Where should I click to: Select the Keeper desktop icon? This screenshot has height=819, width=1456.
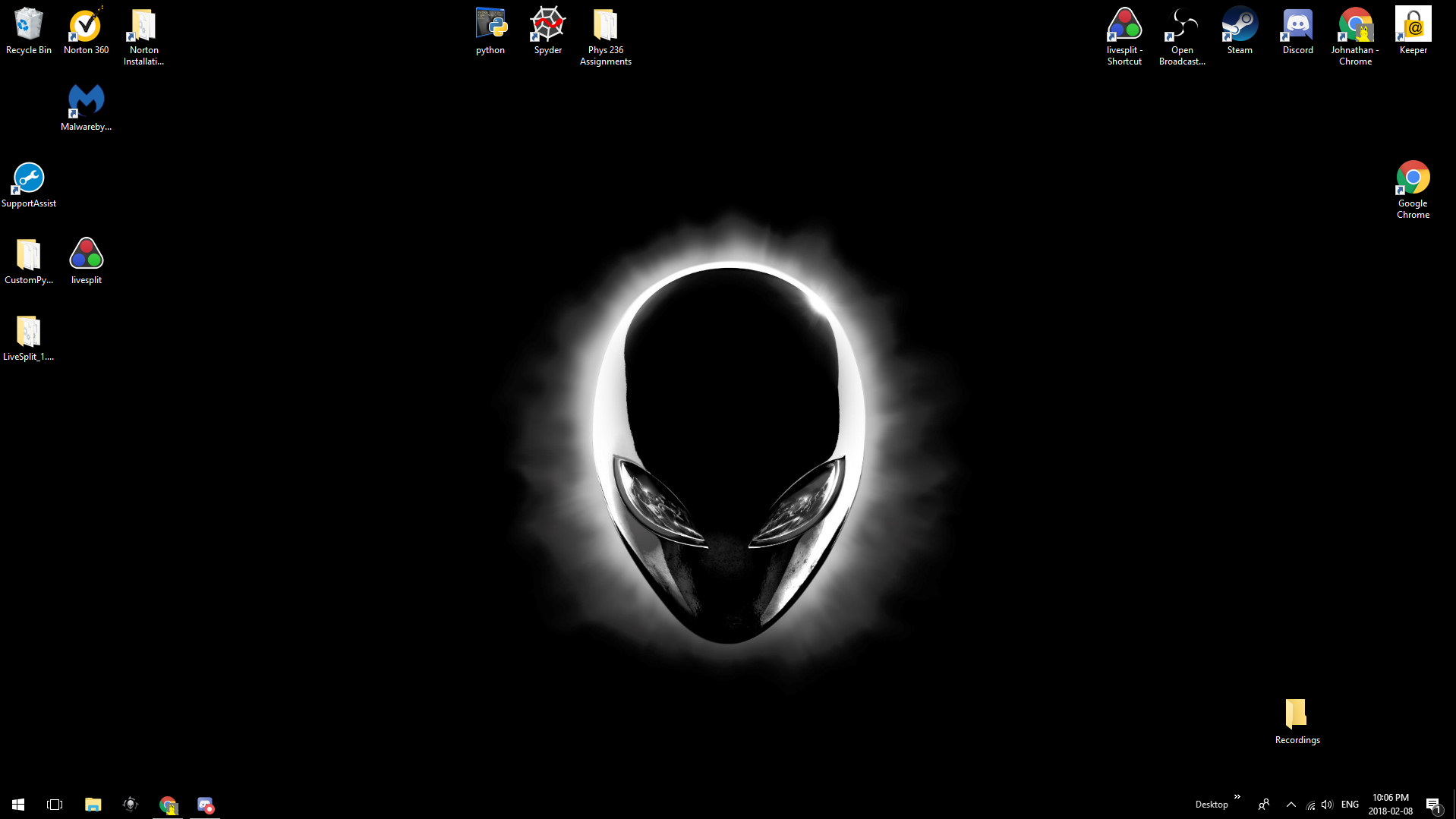click(x=1413, y=31)
